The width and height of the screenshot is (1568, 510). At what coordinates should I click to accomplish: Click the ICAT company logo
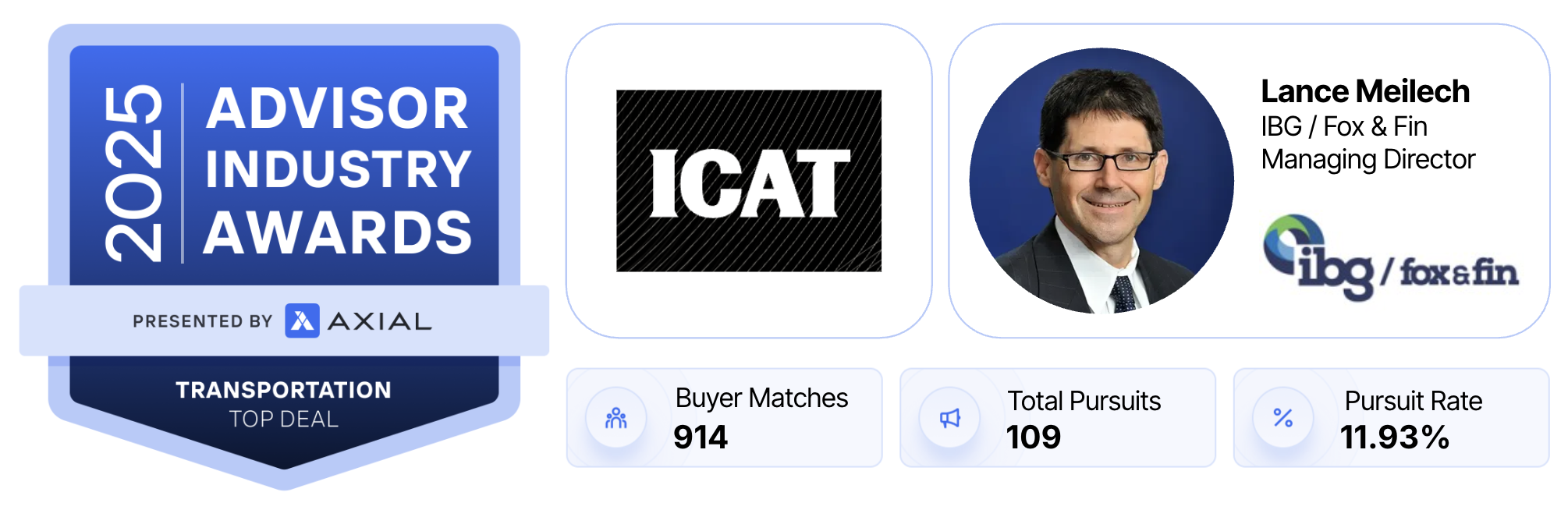point(748,181)
